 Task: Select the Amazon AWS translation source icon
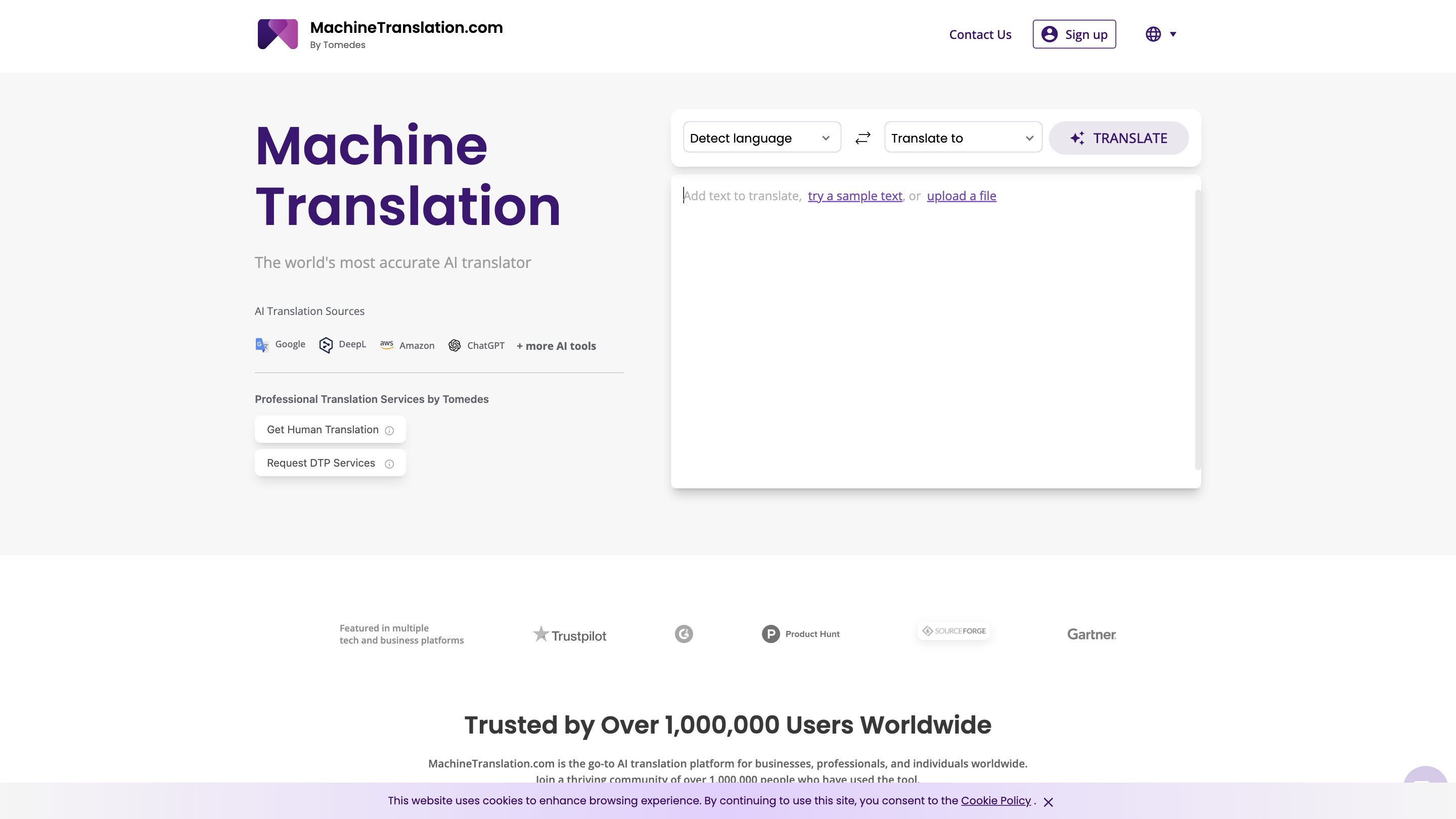click(387, 345)
